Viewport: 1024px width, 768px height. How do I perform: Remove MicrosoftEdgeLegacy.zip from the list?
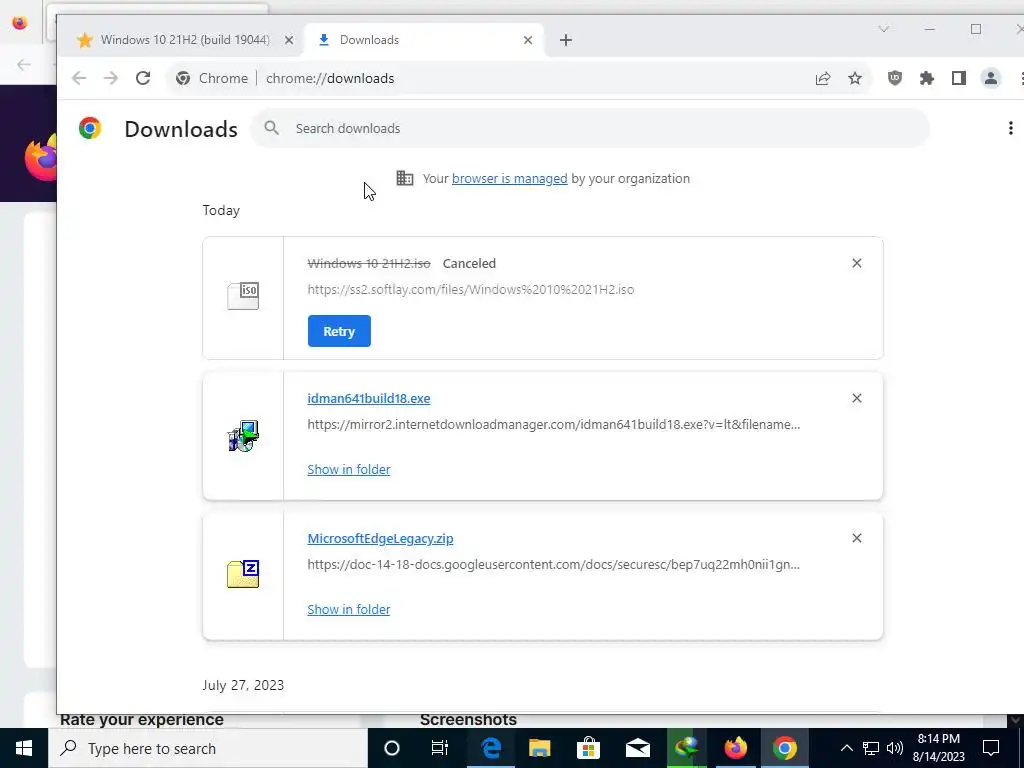click(x=857, y=538)
